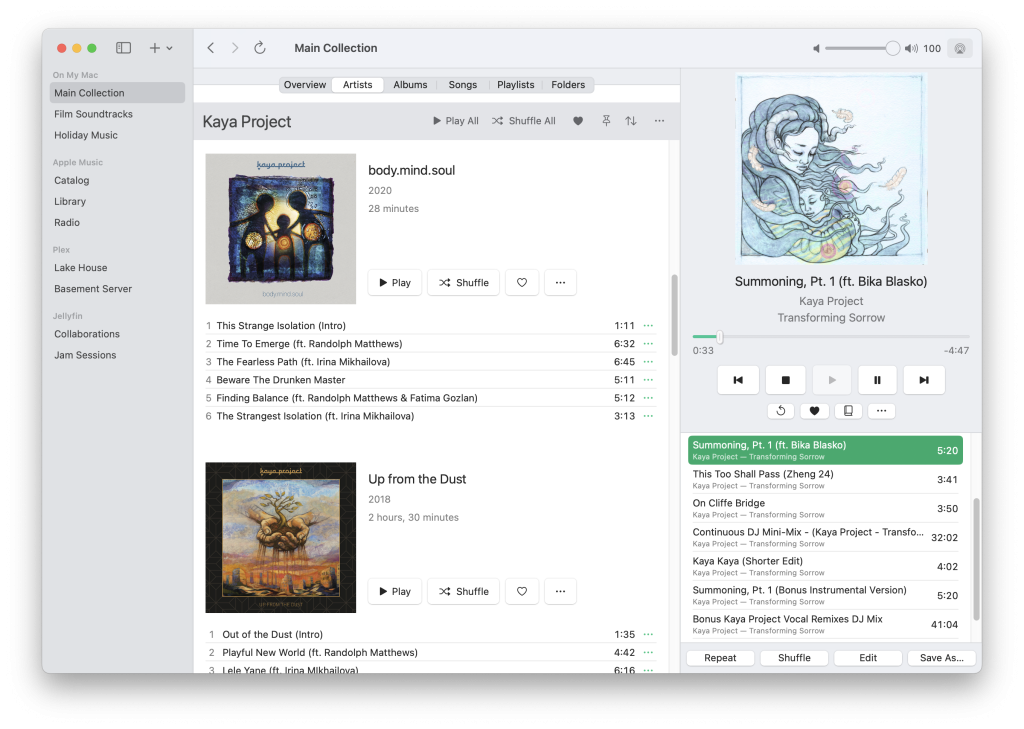Favorite the body.mind.soul album
The image size is (1024, 729).
(522, 283)
